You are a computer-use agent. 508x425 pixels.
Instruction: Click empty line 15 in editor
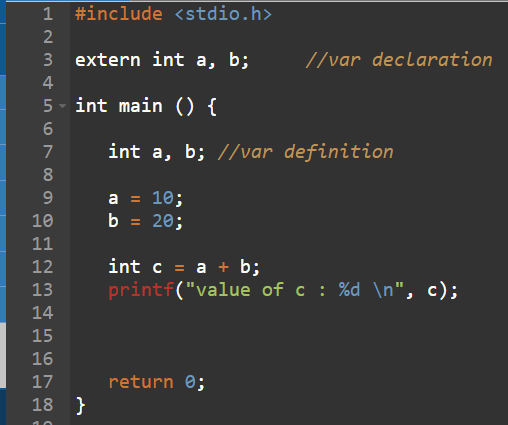(289, 336)
